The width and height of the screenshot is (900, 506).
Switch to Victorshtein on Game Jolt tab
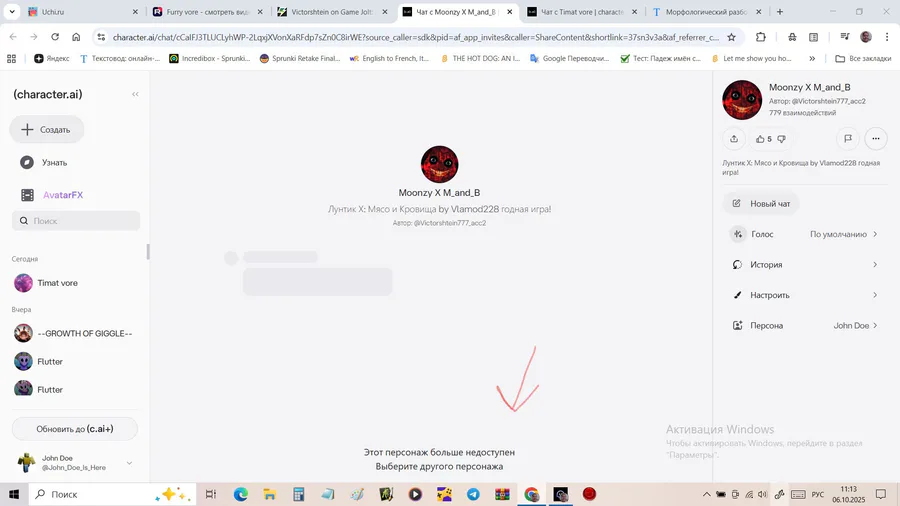(x=332, y=11)
